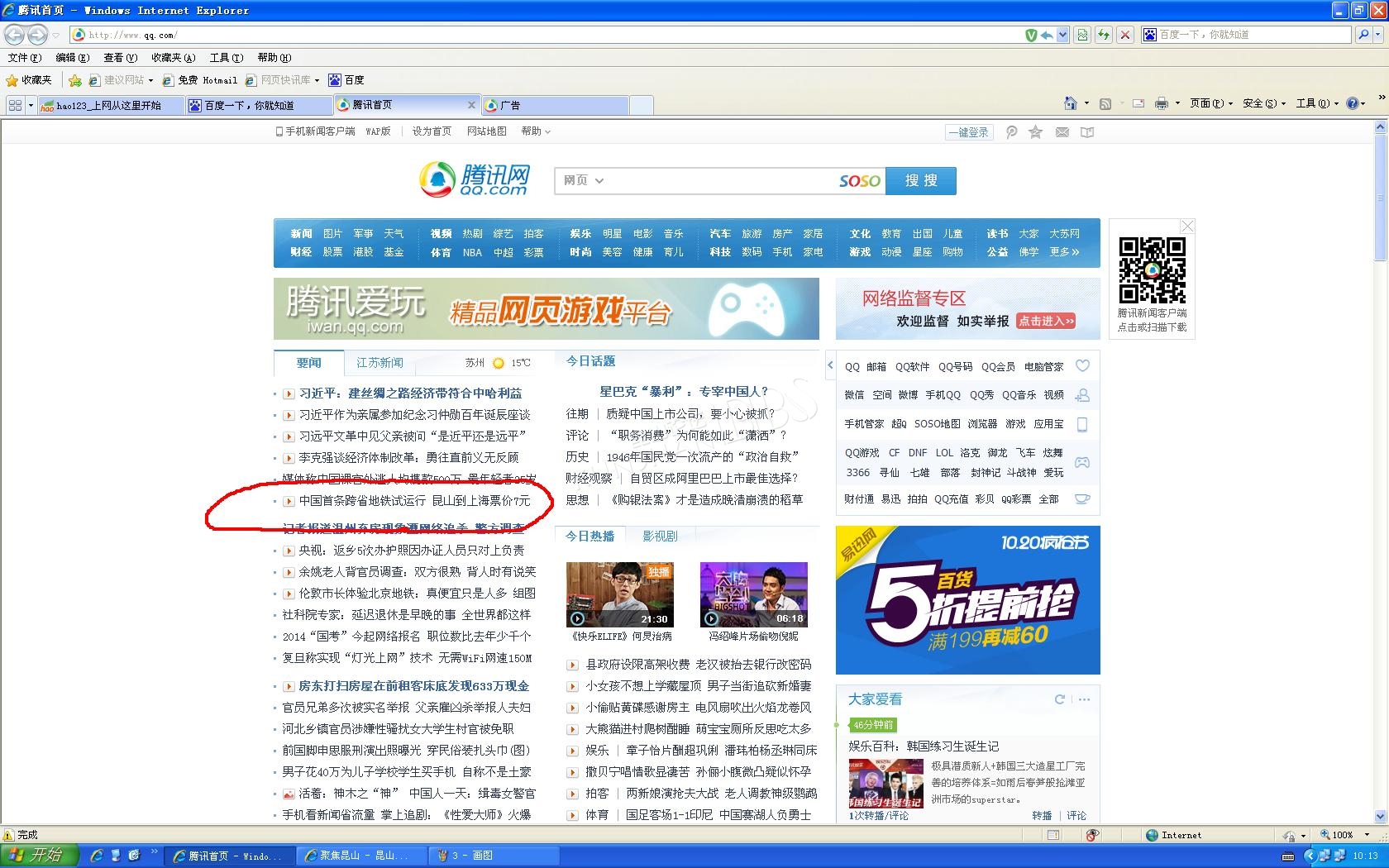Click the phone icon beside 手机管家 row

click(x=1082, y=424)
